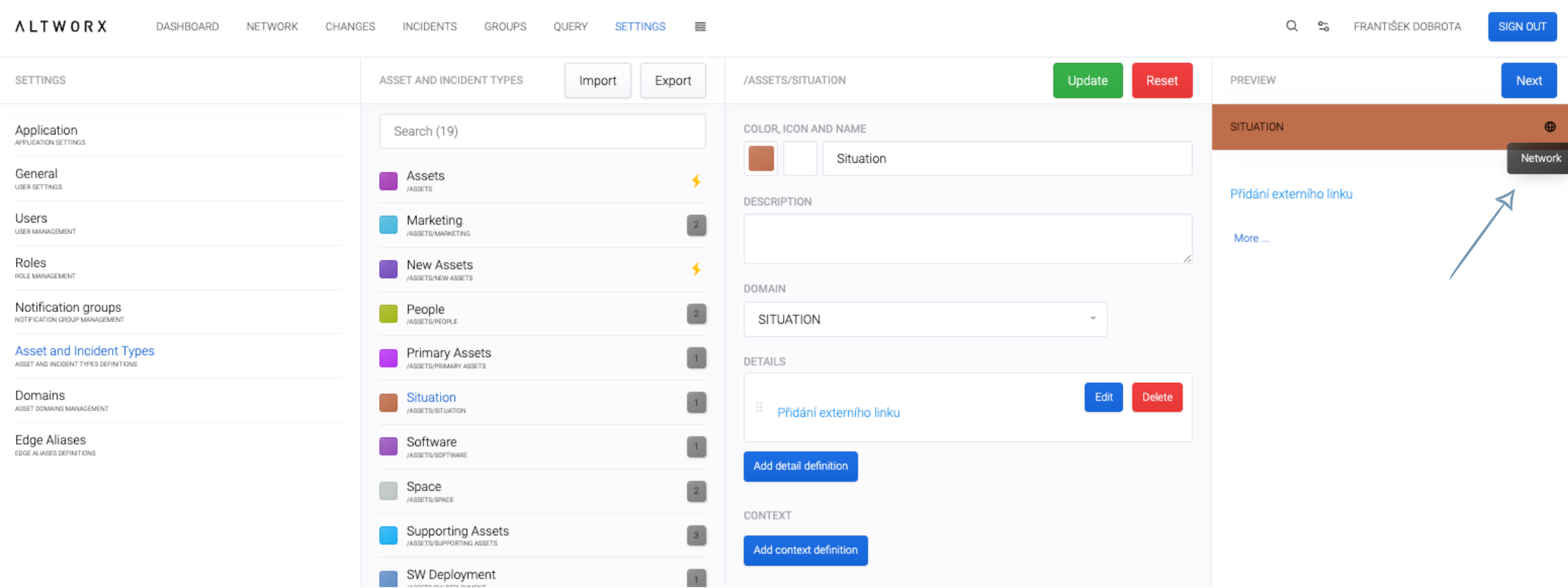Screen dimensions: 1568x588
Task: Select Domains in the settings sidebar
Action: 40,396
